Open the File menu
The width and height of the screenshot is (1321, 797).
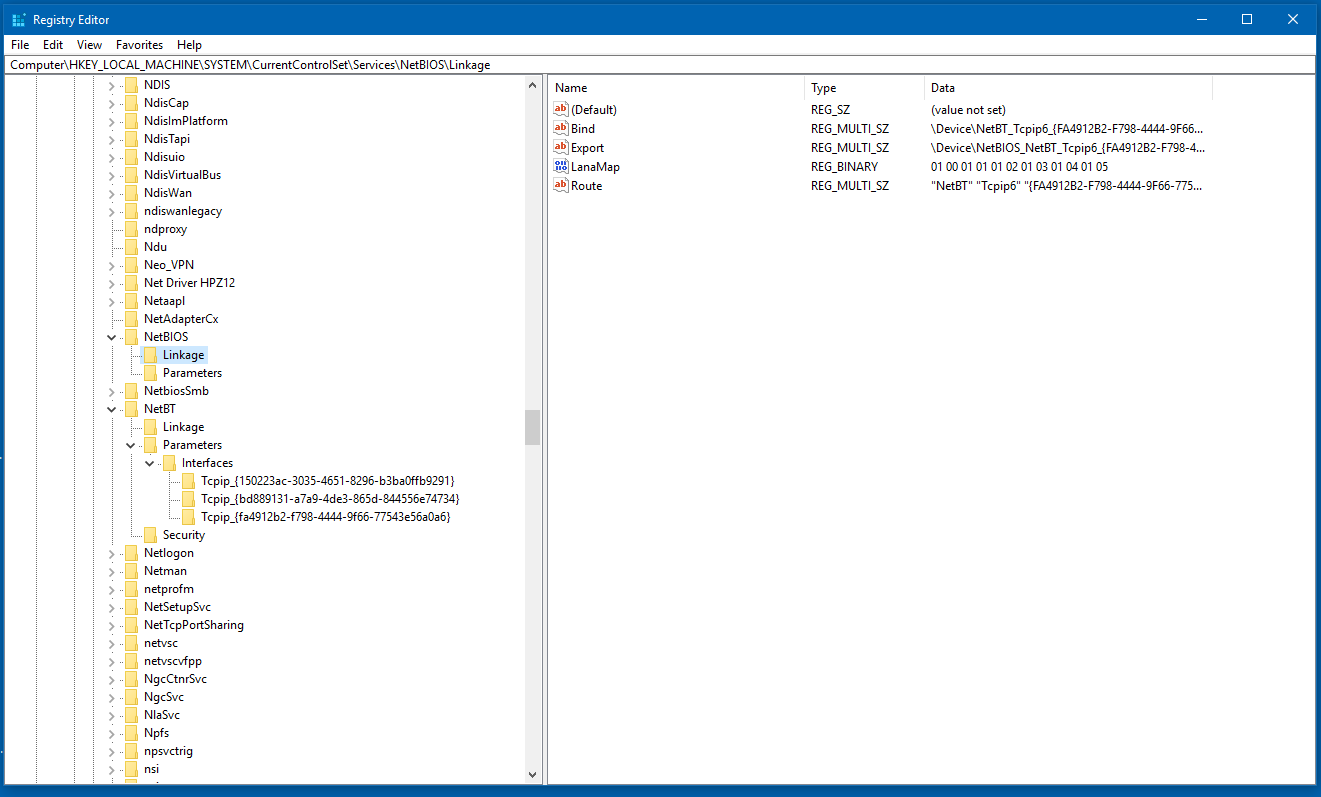click(20, 45)
